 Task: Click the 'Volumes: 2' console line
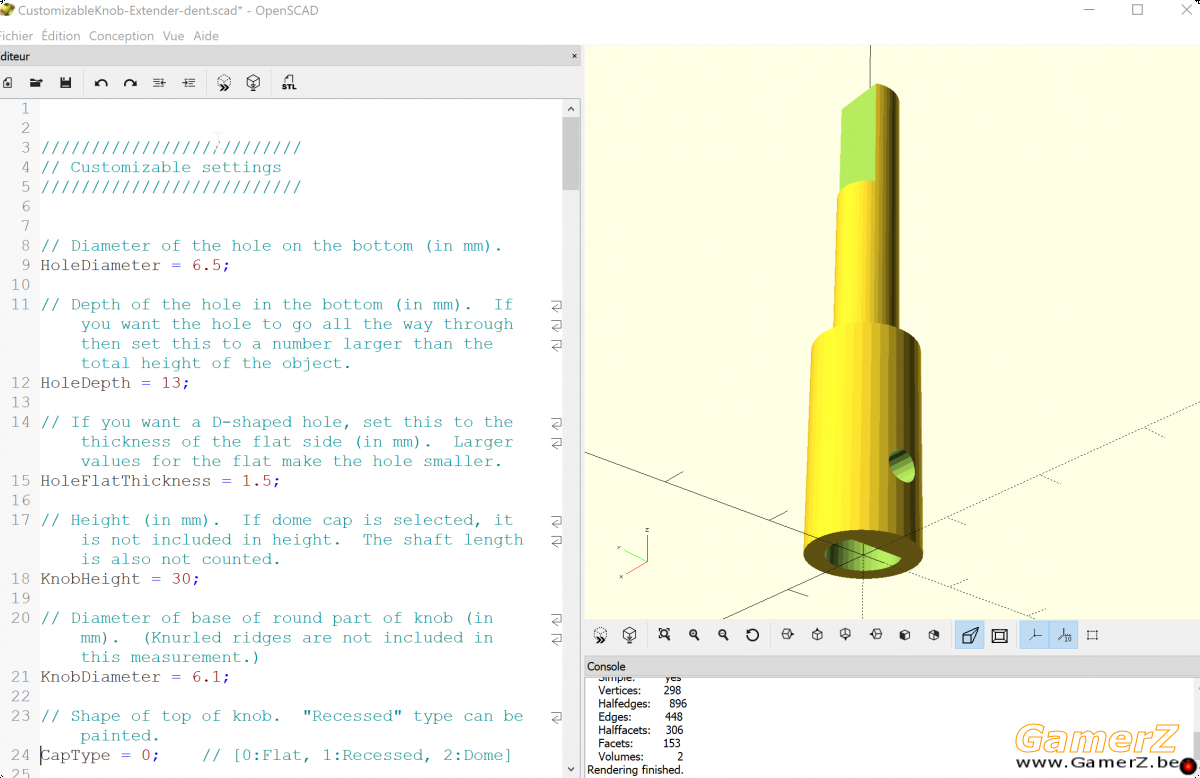tap(640, 757)
